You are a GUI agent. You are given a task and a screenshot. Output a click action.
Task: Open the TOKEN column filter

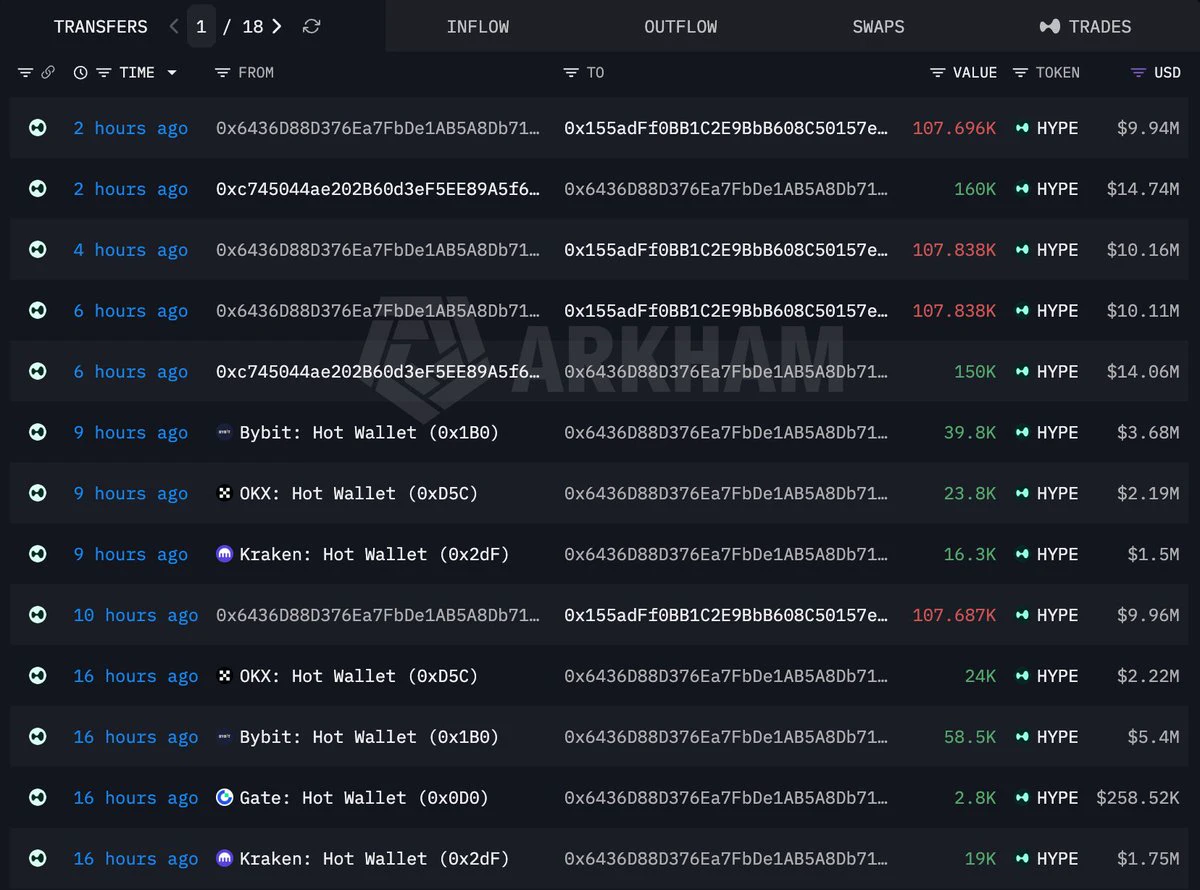[1020, 72]
